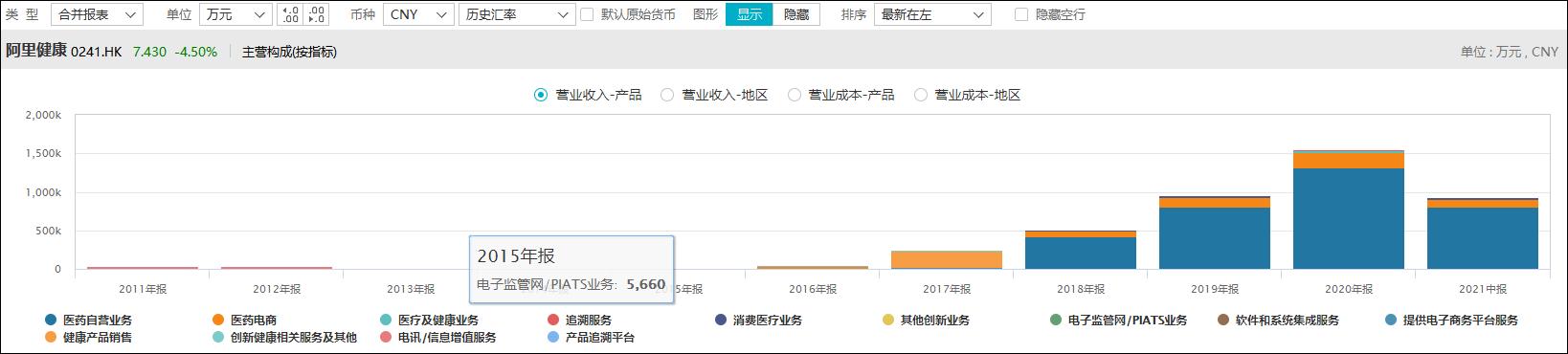Select 营业成本-产品 radio option
This screenshot has height=354, width=1568.
[794, 95]
